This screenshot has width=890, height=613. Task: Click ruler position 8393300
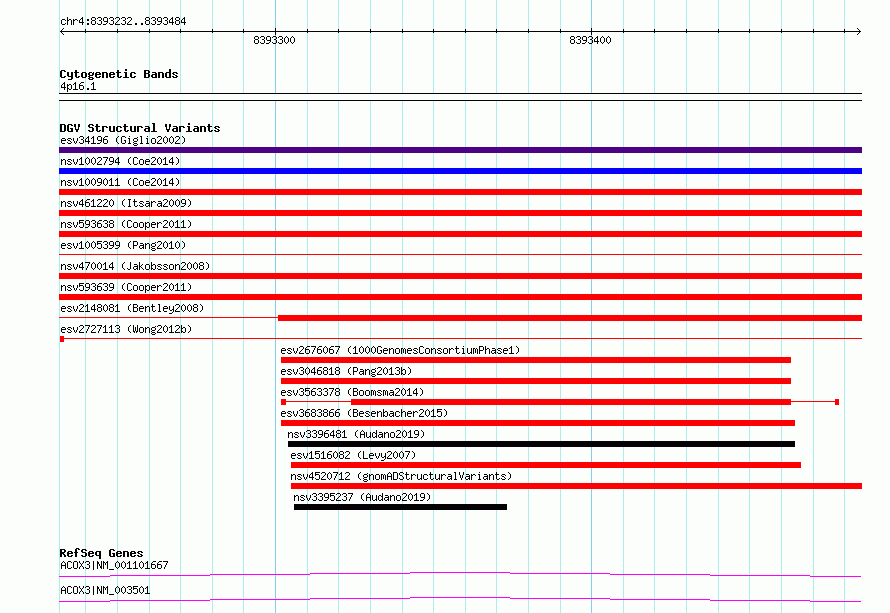[274, 40]
